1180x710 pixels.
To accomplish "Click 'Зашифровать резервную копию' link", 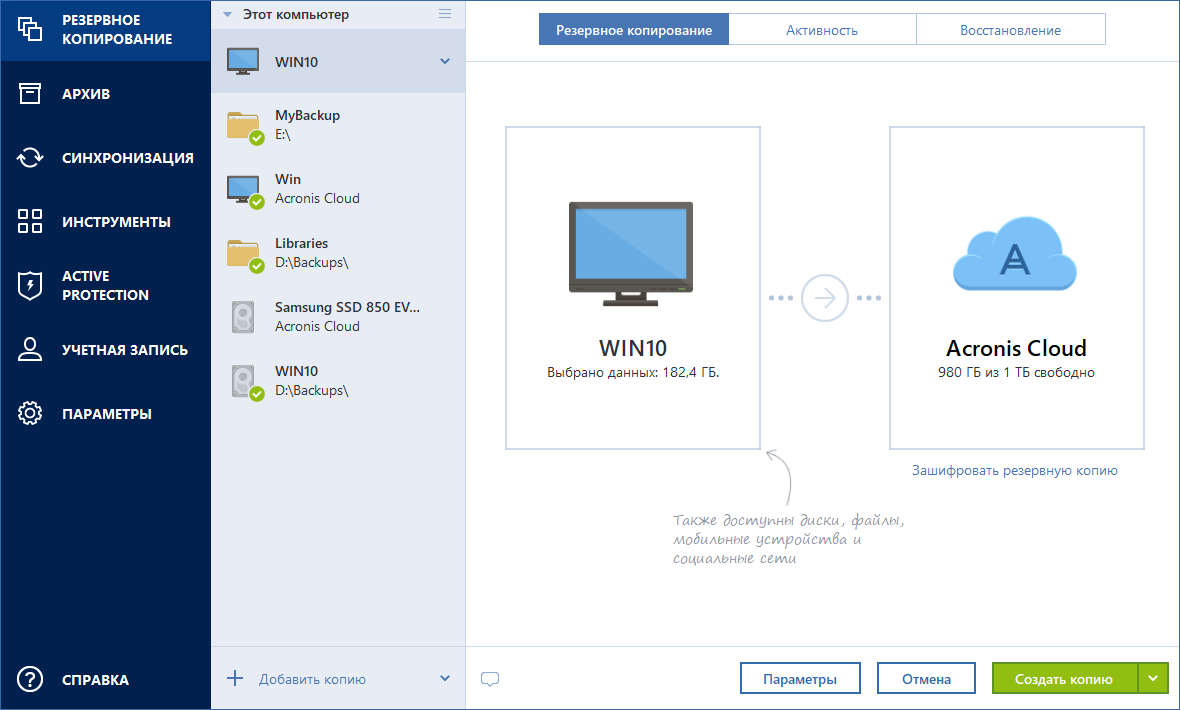I will (x=1014, y=470).
